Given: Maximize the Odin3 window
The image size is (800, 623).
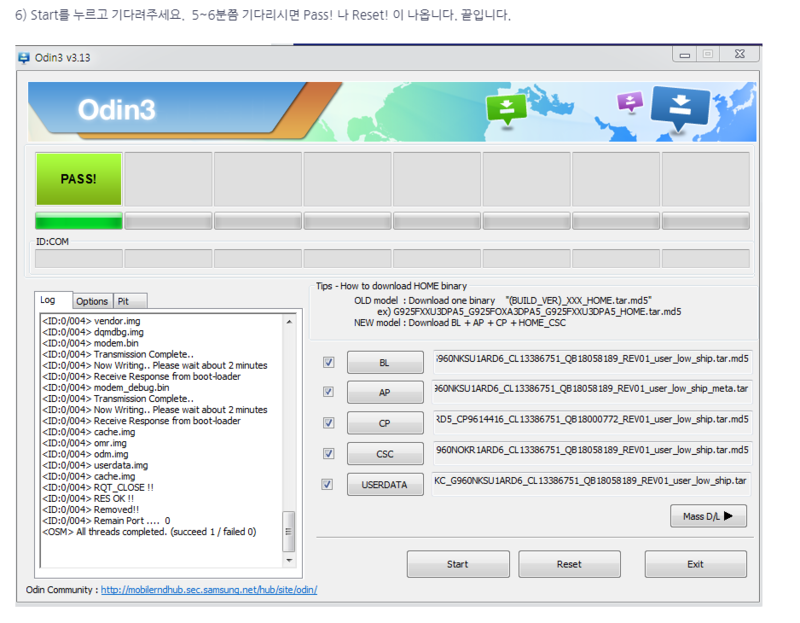Looking at the screenshot, I should point(708,54).
